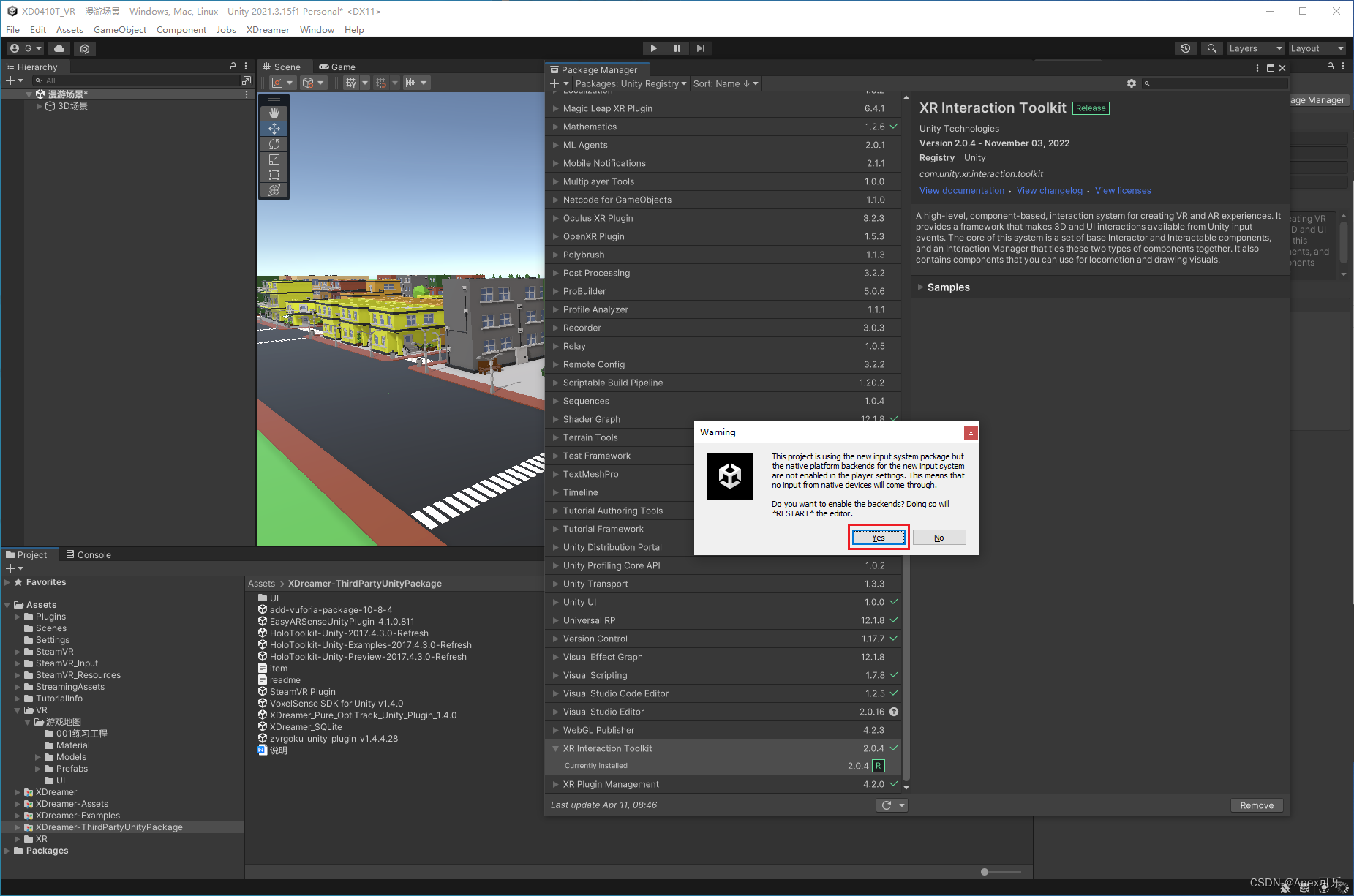
Task: Open the Unity account menu
Action: click(26, 48)
